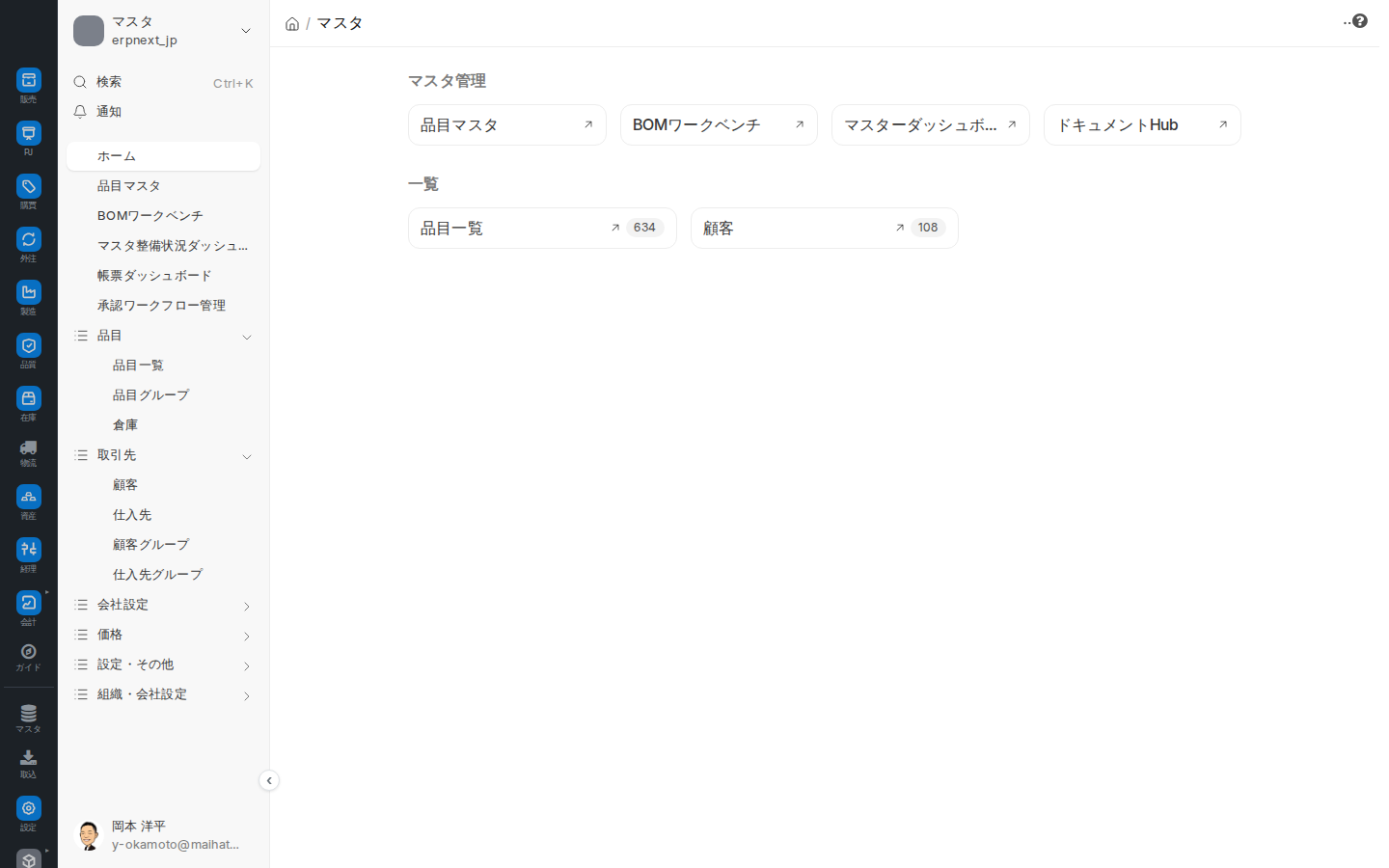
Task: Open the 購買 (Purchasing) tag icon
Action: click(29, 186)
